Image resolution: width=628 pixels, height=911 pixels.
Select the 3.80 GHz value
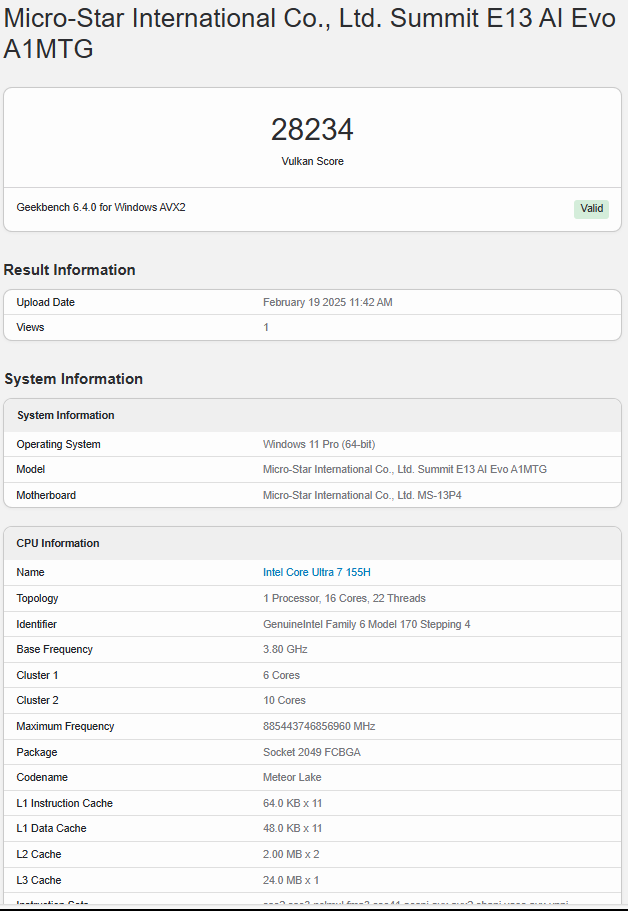click(x=285, y=650)
